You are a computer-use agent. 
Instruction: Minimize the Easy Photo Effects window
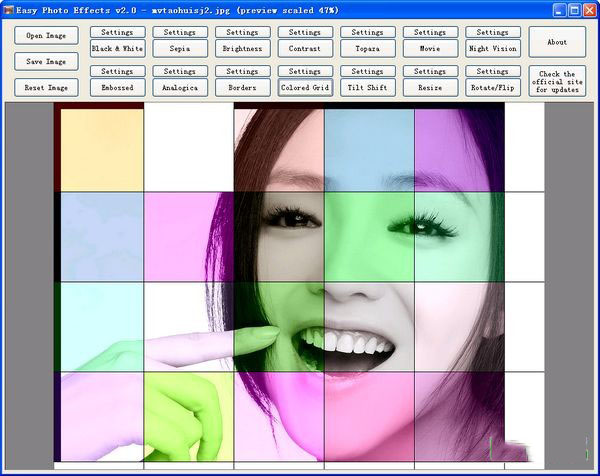[559, 10]
